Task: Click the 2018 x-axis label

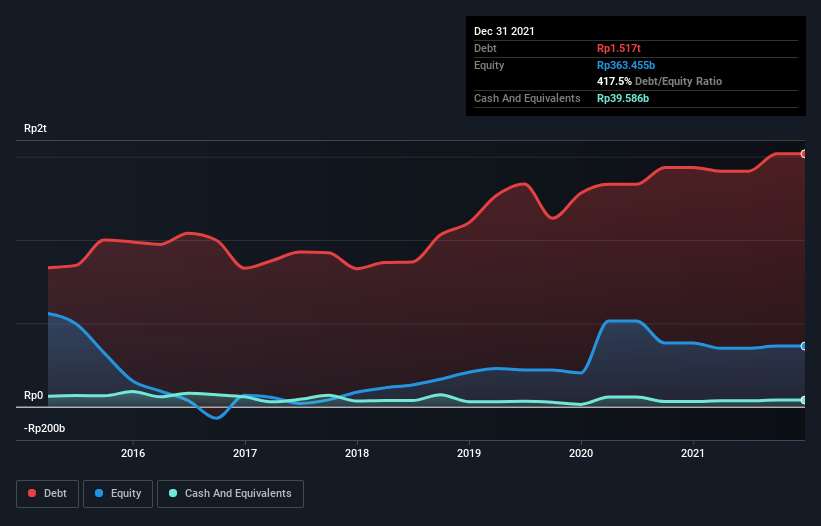Action: click(x=357, y=453)
